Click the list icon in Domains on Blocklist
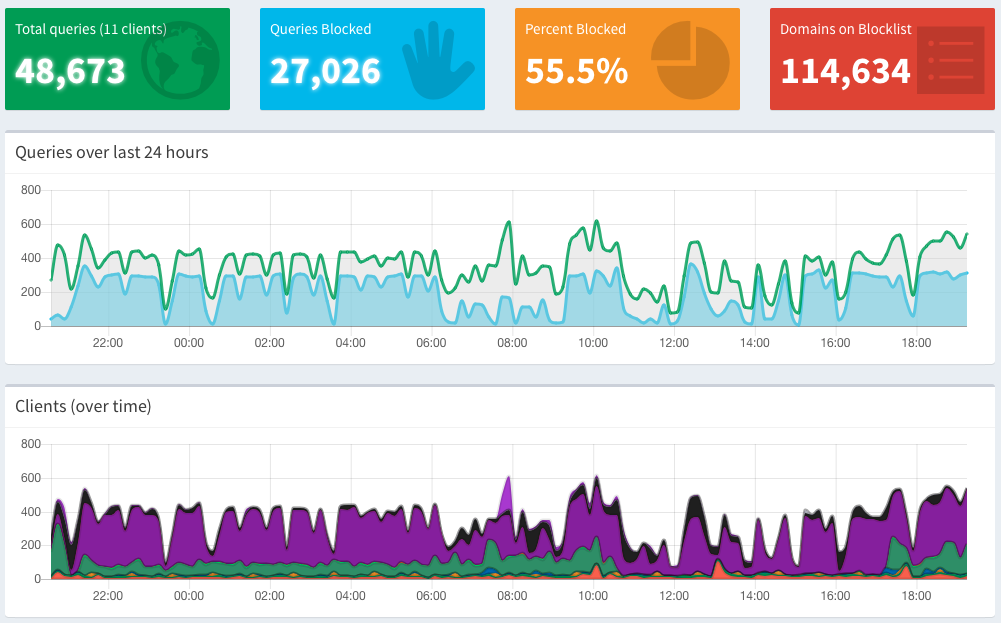This screenshot has height=623, width=1001. 945,60
